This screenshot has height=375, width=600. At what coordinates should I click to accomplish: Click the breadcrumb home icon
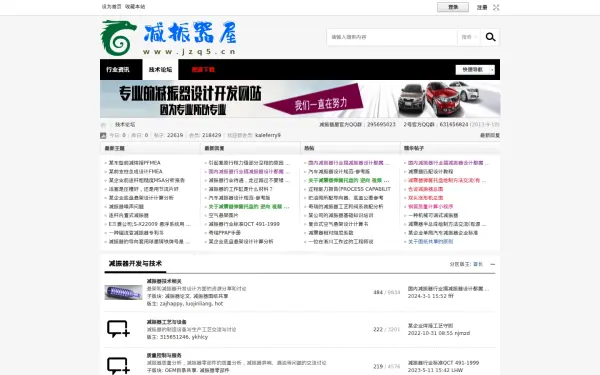coord(103,125)
